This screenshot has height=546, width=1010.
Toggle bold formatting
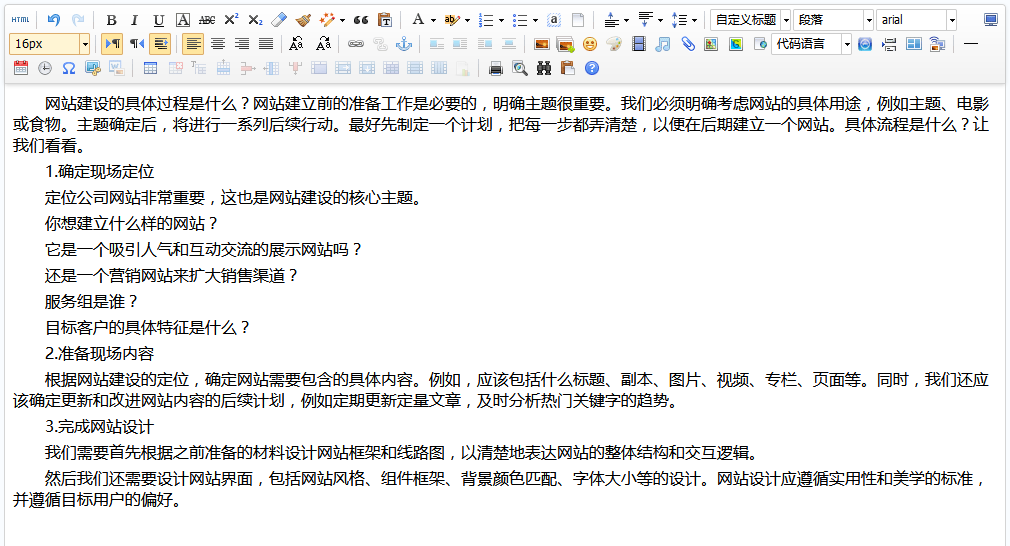111,20
